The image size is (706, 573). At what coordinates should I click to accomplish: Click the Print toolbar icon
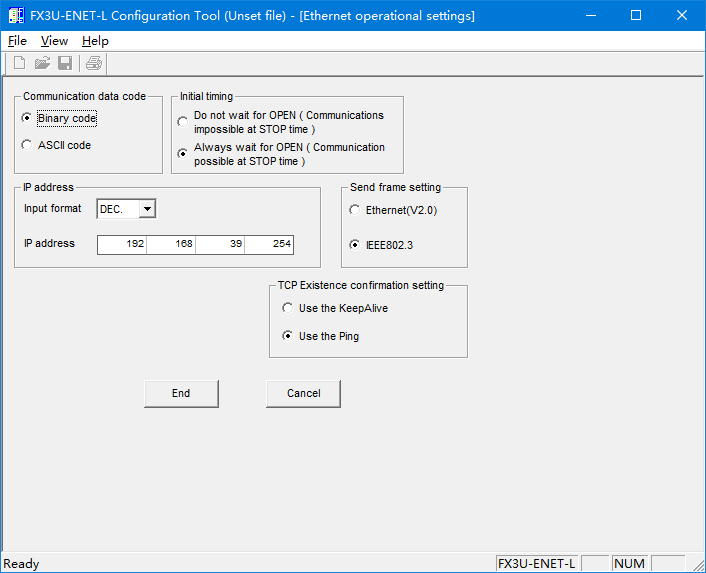click(93, 64)
